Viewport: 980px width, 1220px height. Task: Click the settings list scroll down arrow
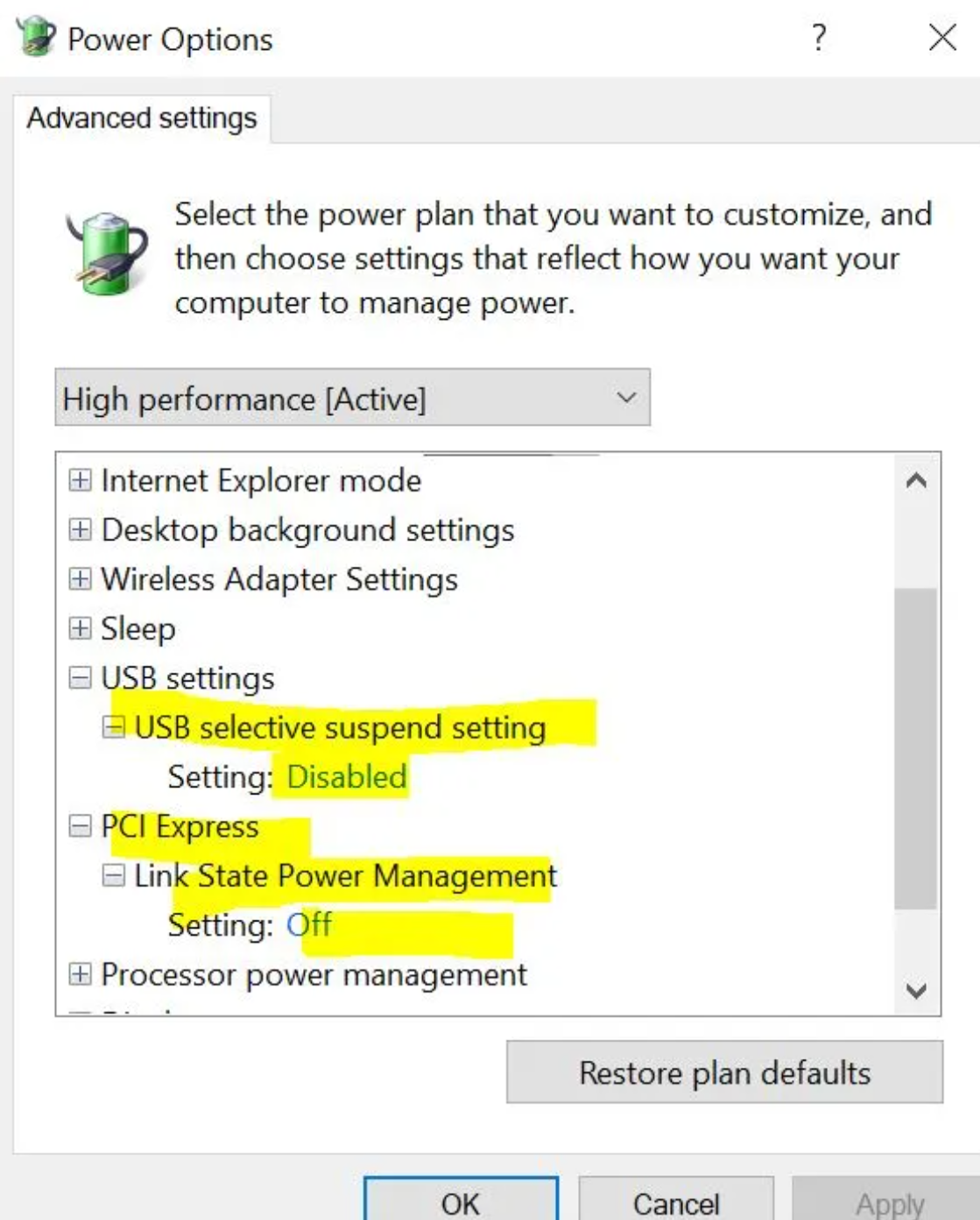[916, 991]
